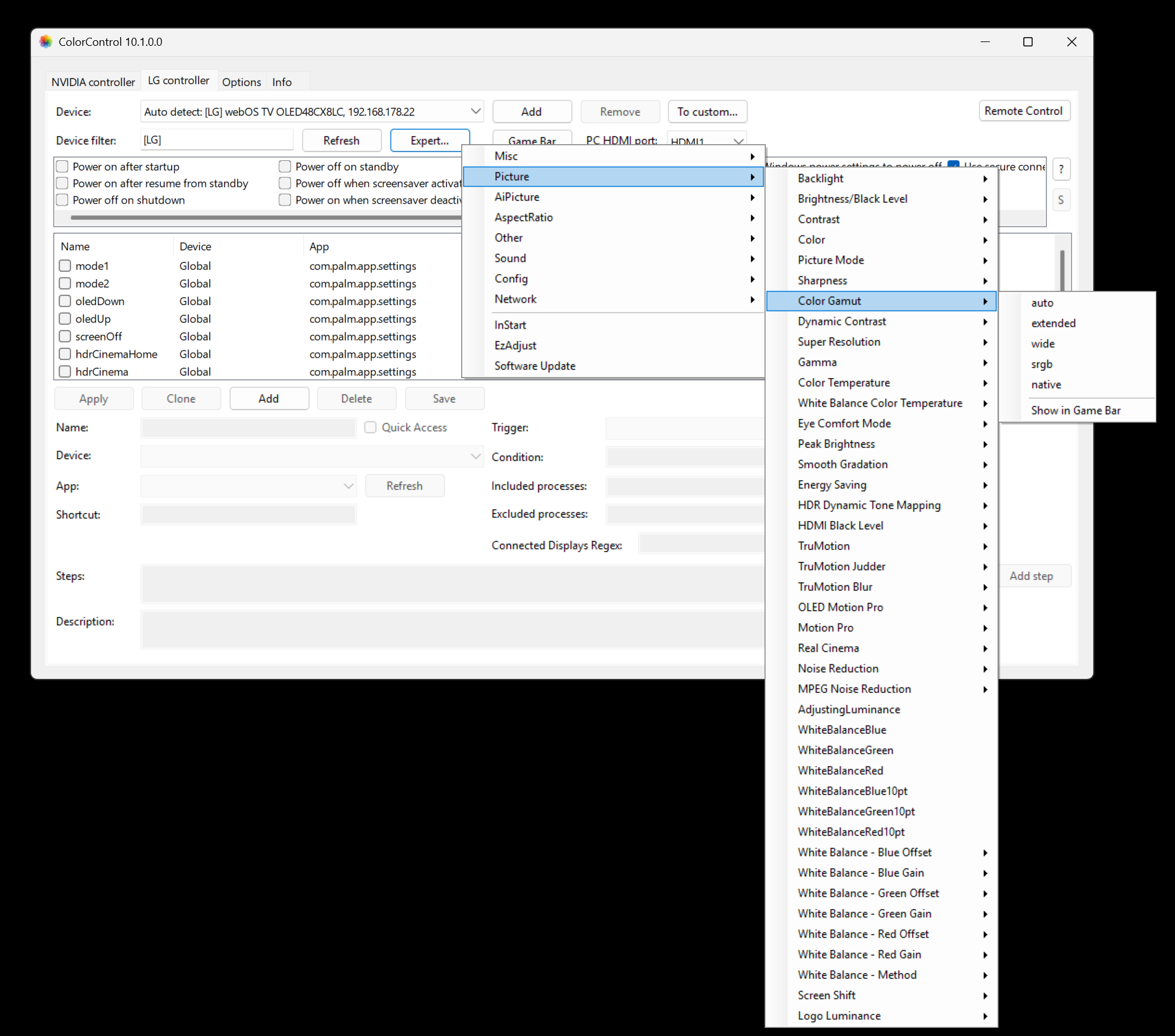Click the Add preset button
1175x1036 pixels.
(x=269, y=399)
